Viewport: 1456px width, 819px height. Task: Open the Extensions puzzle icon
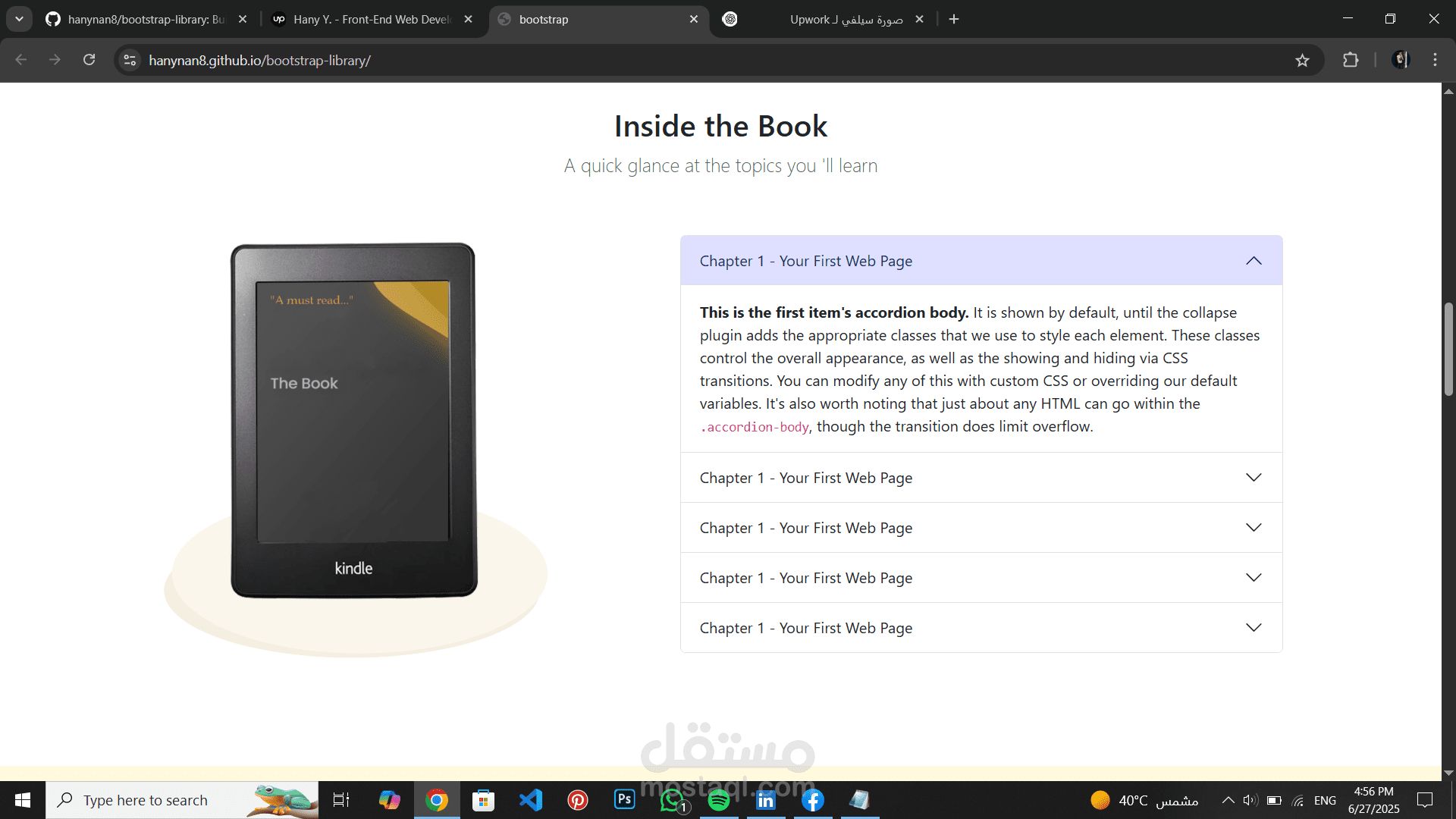click(x=1351, y=60)
